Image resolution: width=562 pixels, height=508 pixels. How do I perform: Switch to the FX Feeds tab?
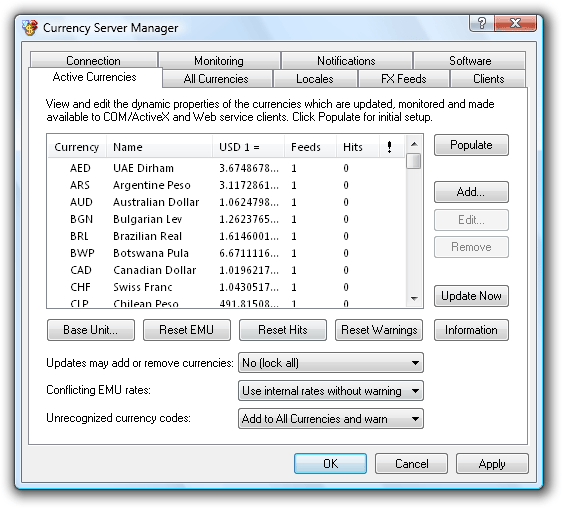point(404,79)
